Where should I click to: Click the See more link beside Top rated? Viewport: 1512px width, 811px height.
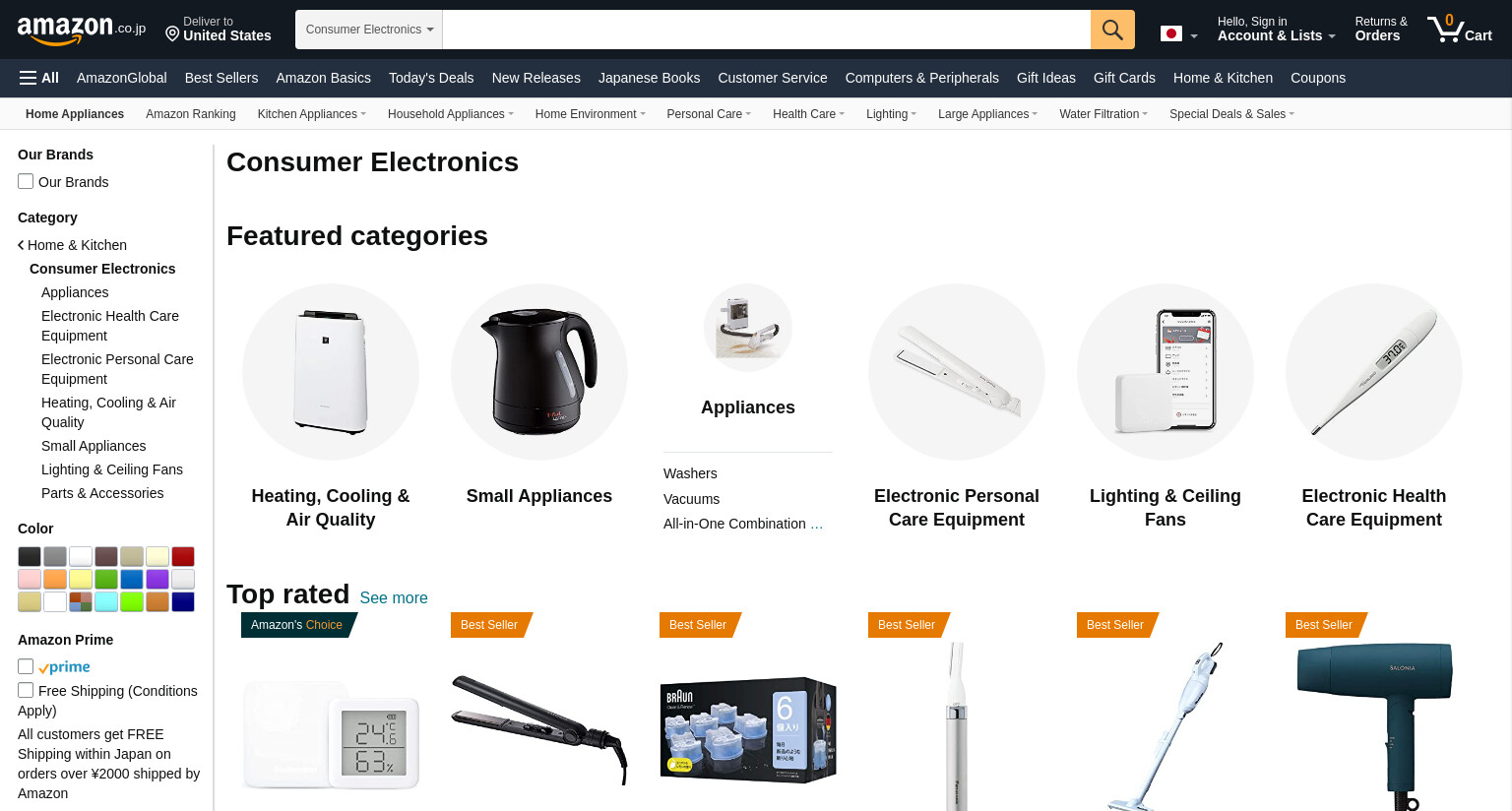click(394, 597)
